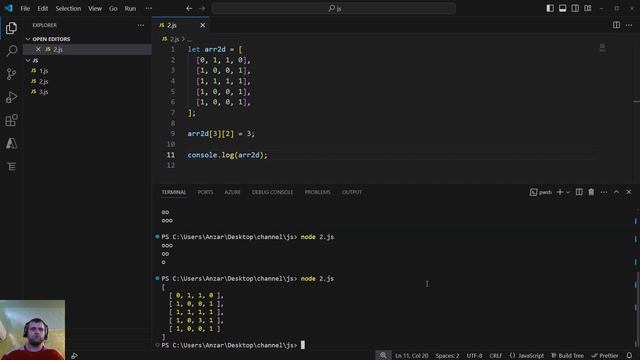Go forward with the navigation arrow
The width and height of the screenshot is (640, 360).
(202, 8)
